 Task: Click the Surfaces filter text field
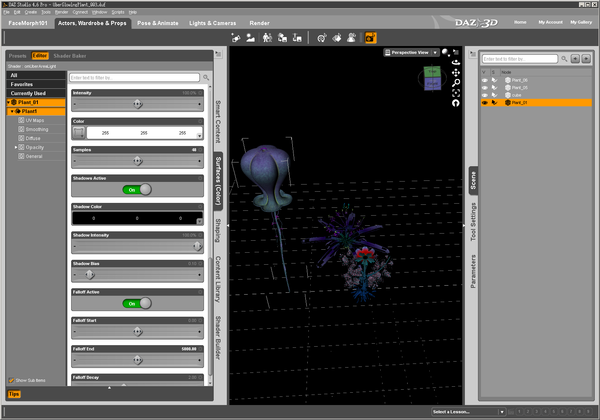[134, 78]
